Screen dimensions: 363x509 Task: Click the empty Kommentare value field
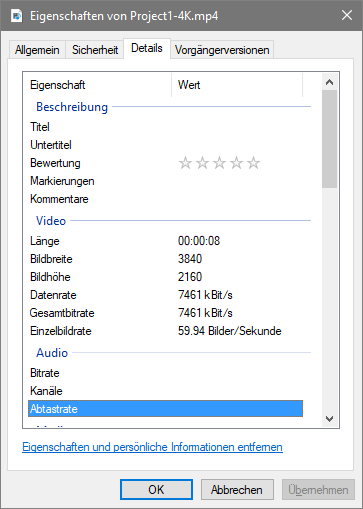tap(237, 199)
